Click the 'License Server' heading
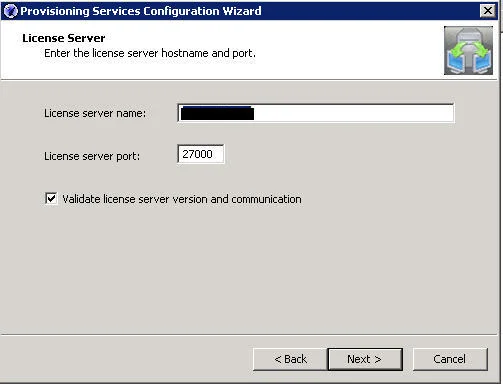Screen dimensions: 503x384 click(x=64, y=38)
